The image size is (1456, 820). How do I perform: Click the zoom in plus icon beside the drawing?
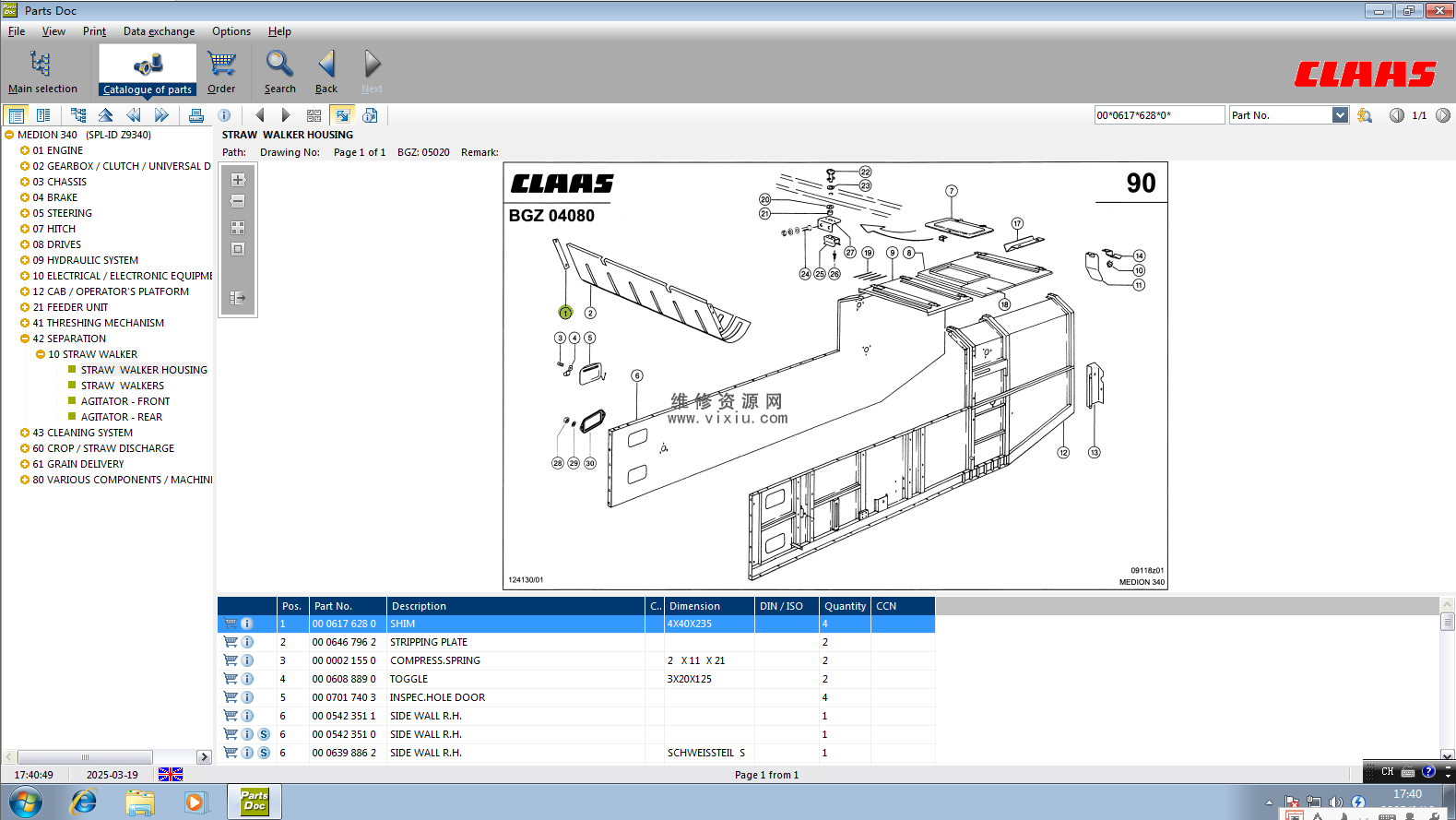click(x=238, y=180)
